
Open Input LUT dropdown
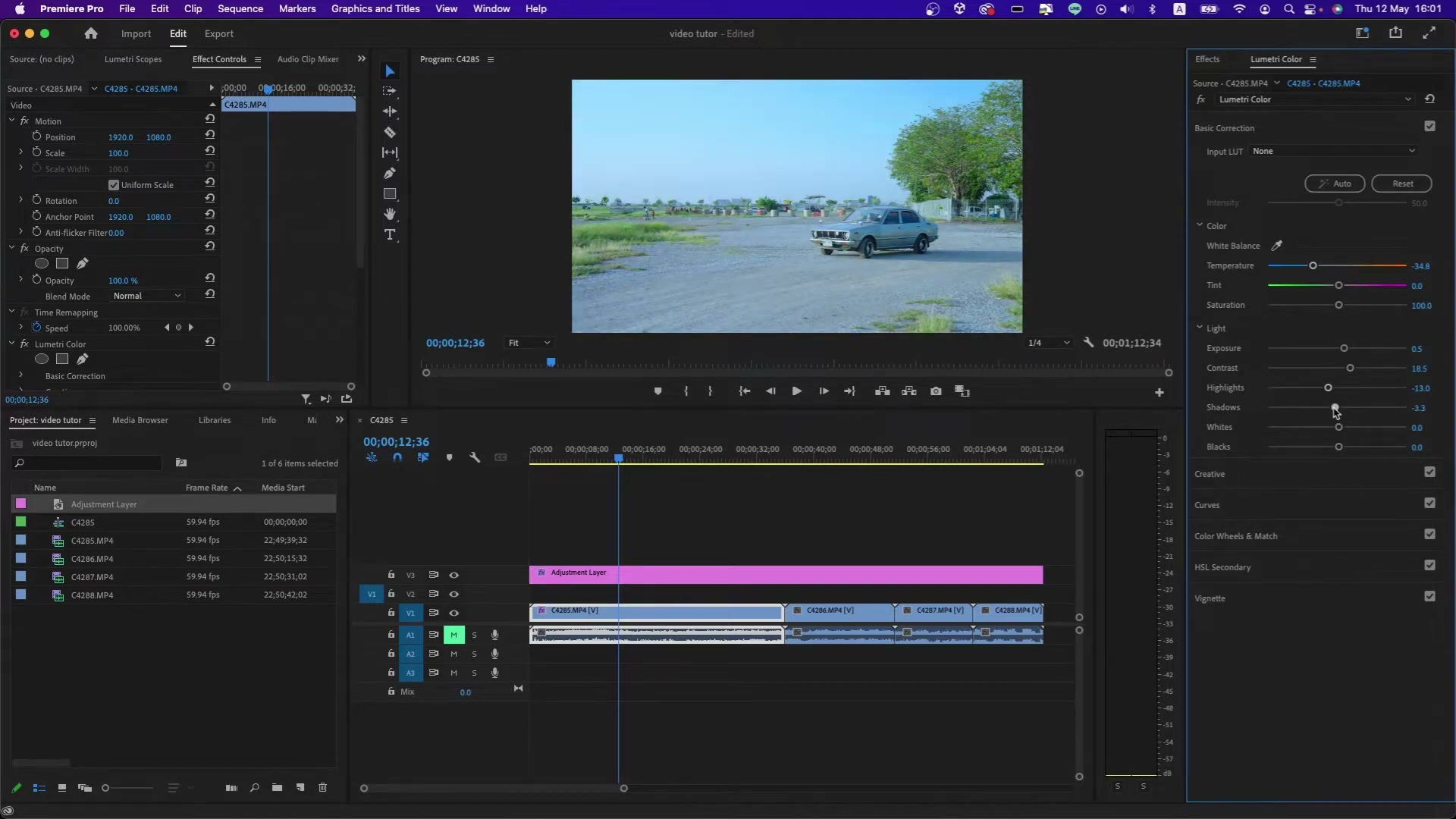1333,151
